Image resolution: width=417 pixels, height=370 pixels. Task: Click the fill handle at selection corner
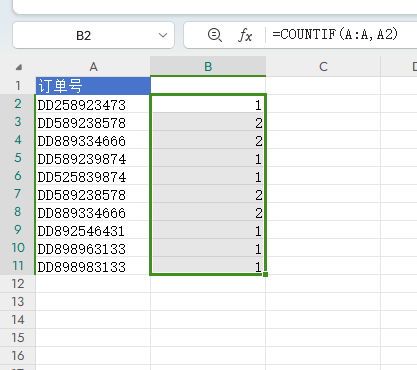265,274
